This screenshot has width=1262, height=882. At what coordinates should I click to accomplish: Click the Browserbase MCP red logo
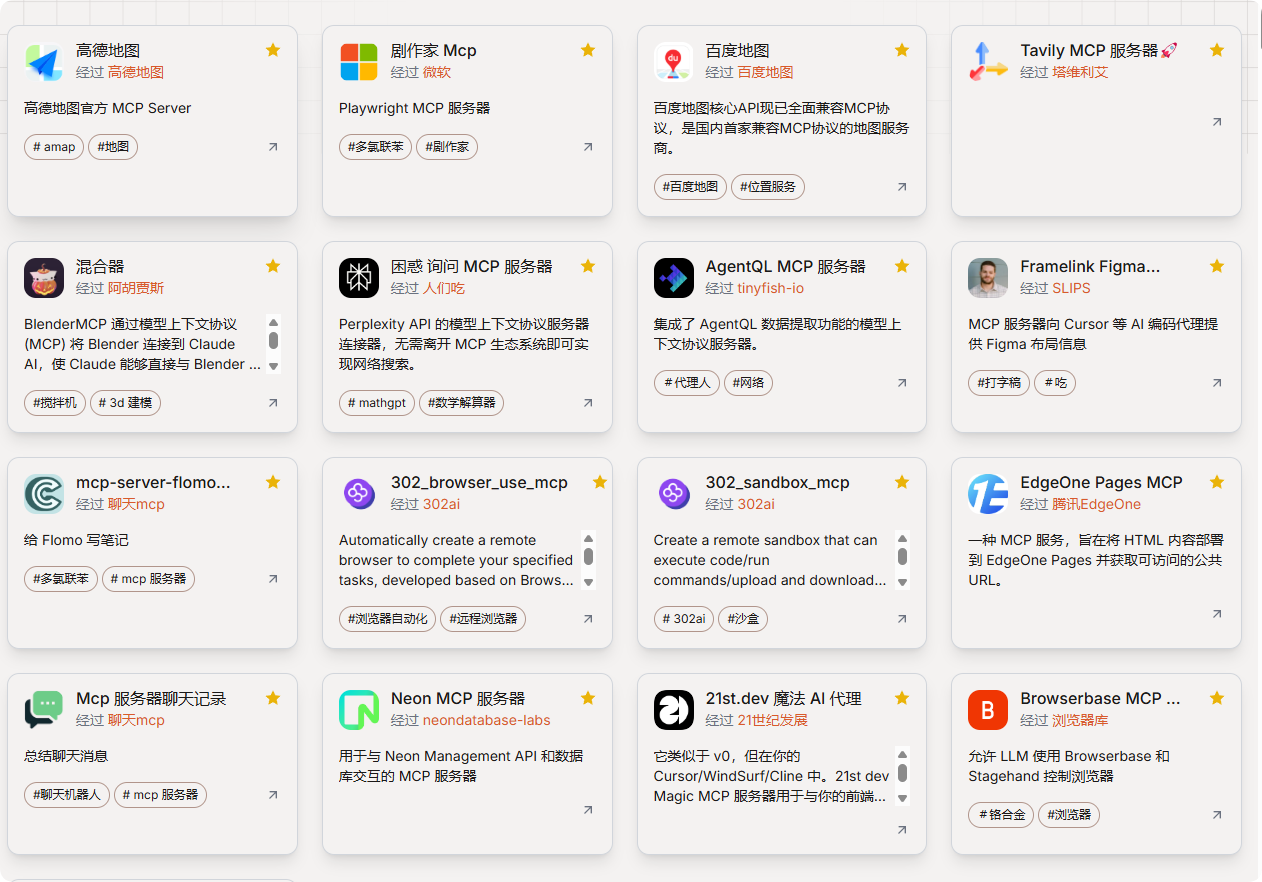pos(988,710)
